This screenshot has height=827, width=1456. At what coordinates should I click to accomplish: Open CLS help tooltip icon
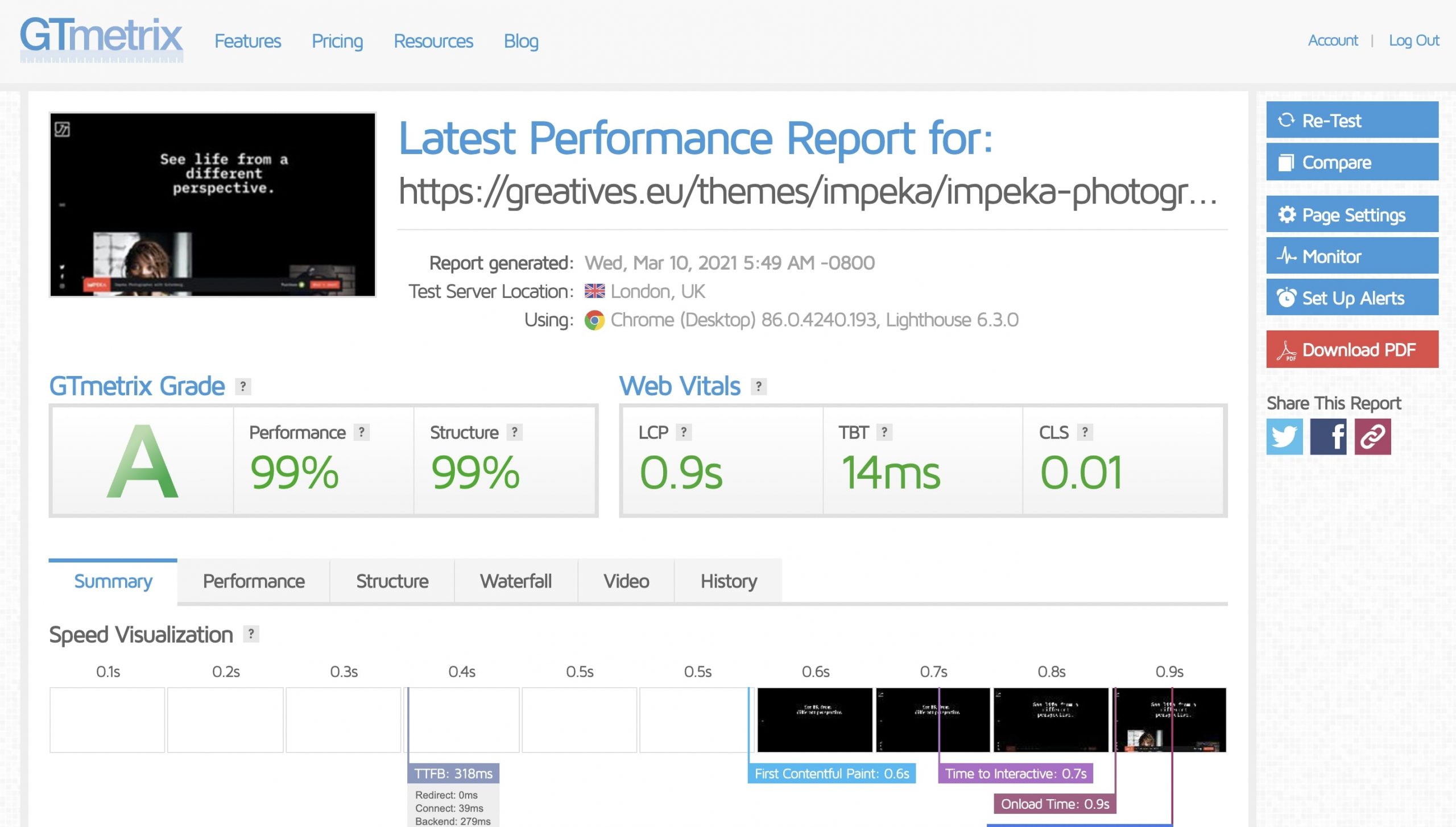coord(1085,432)
